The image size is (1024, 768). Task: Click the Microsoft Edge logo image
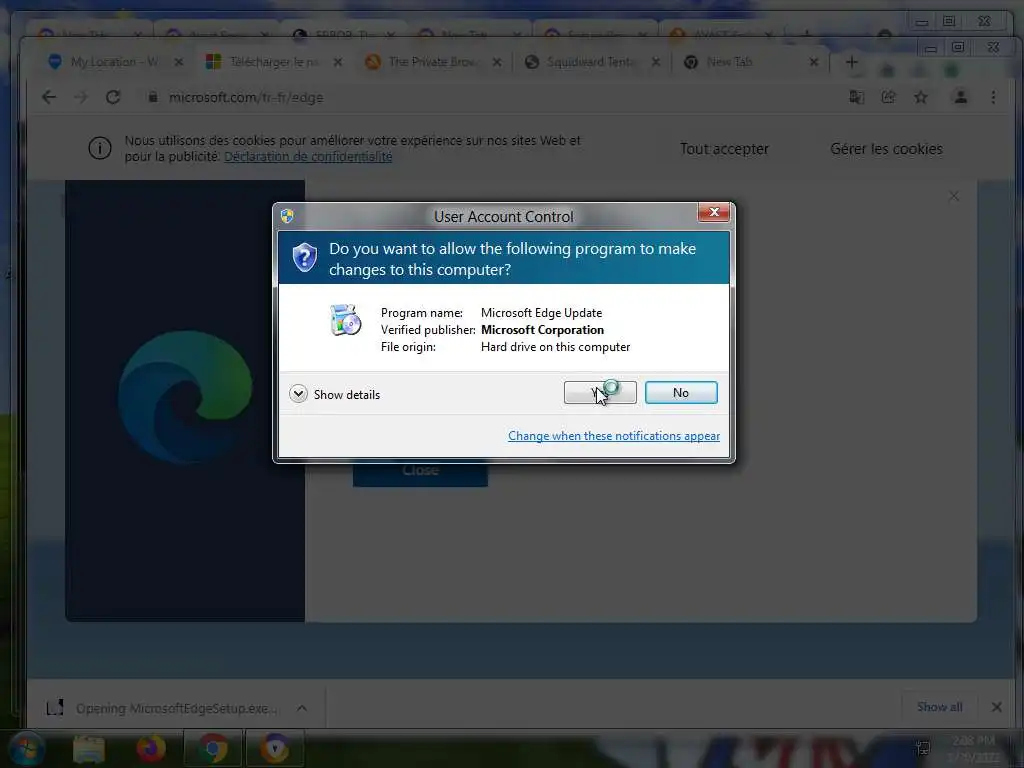[185, 397]
